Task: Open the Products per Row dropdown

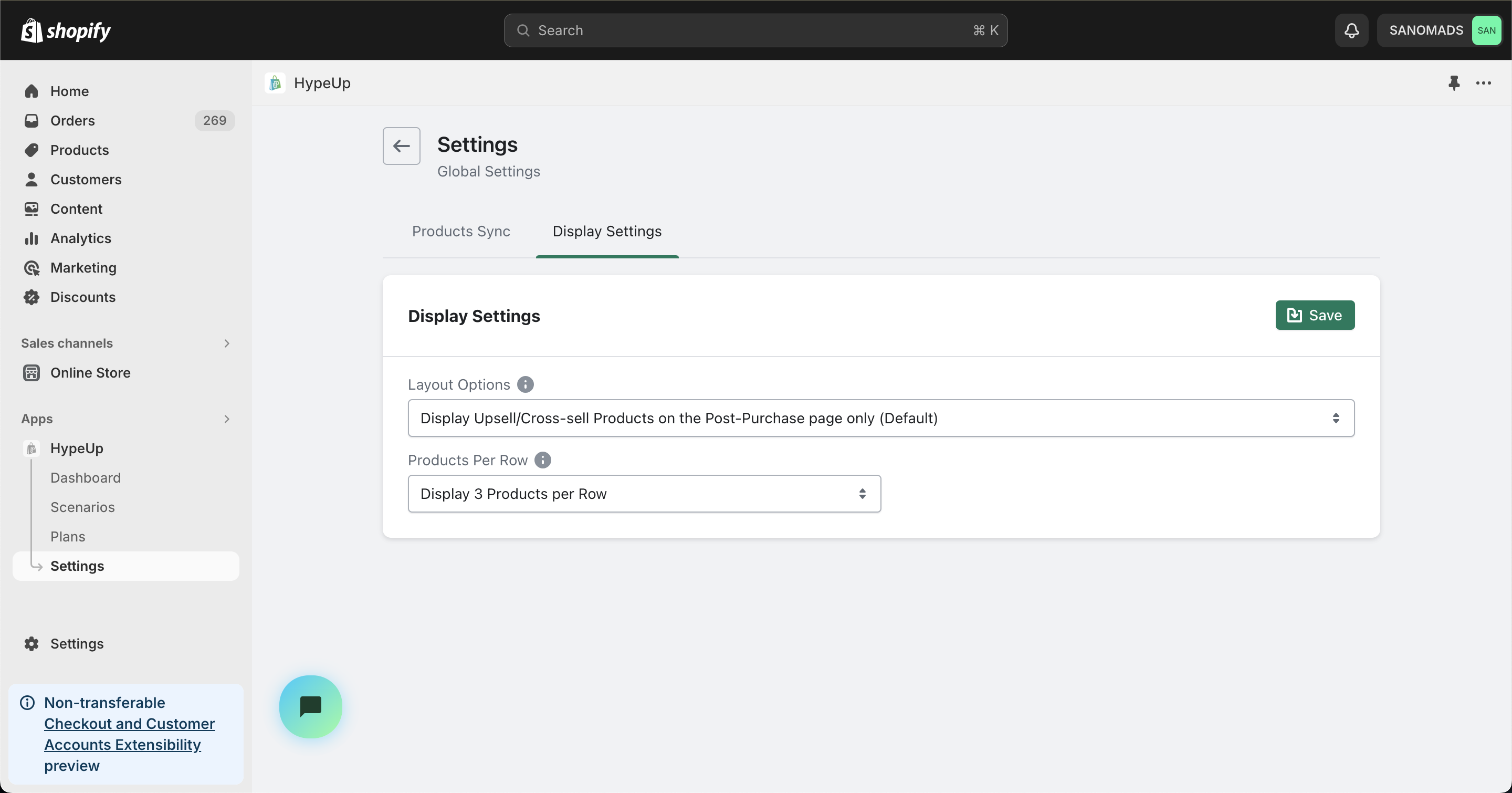Action: 644,494
